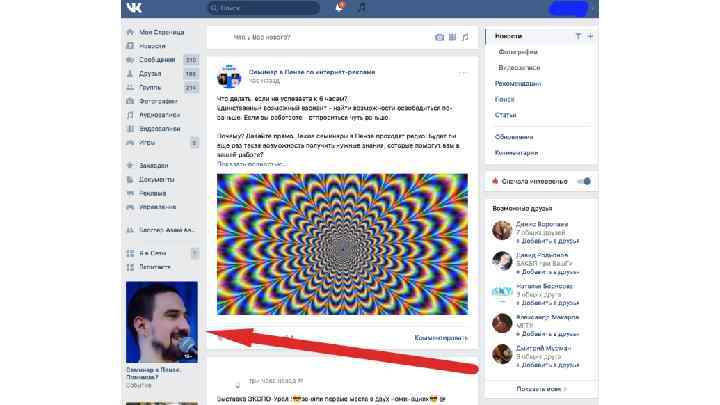Open Реклама megaphone icon
This screenshot has width=720, height=405.
pos(130,193)
